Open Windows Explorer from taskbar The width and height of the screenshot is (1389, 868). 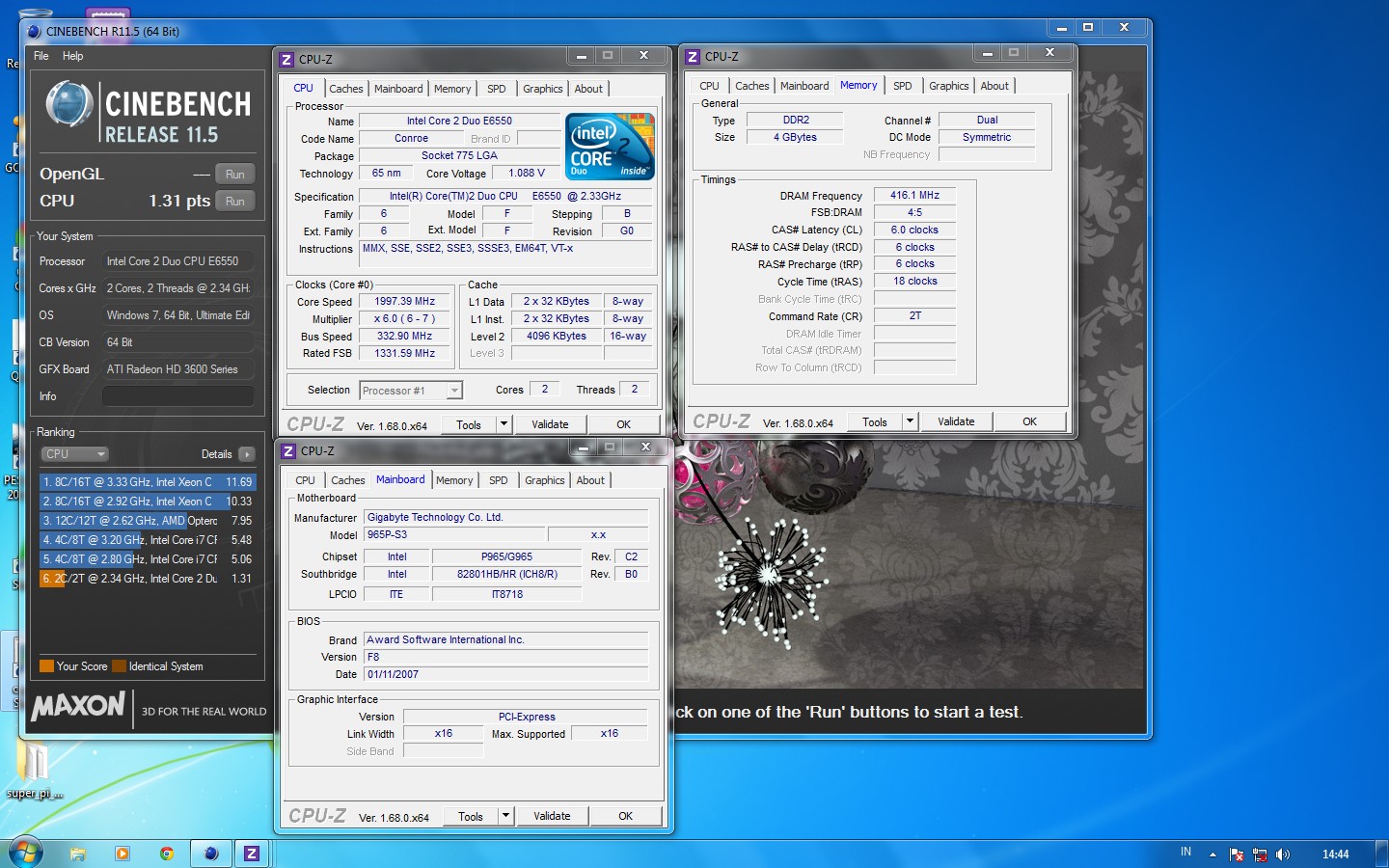point(78,854)
